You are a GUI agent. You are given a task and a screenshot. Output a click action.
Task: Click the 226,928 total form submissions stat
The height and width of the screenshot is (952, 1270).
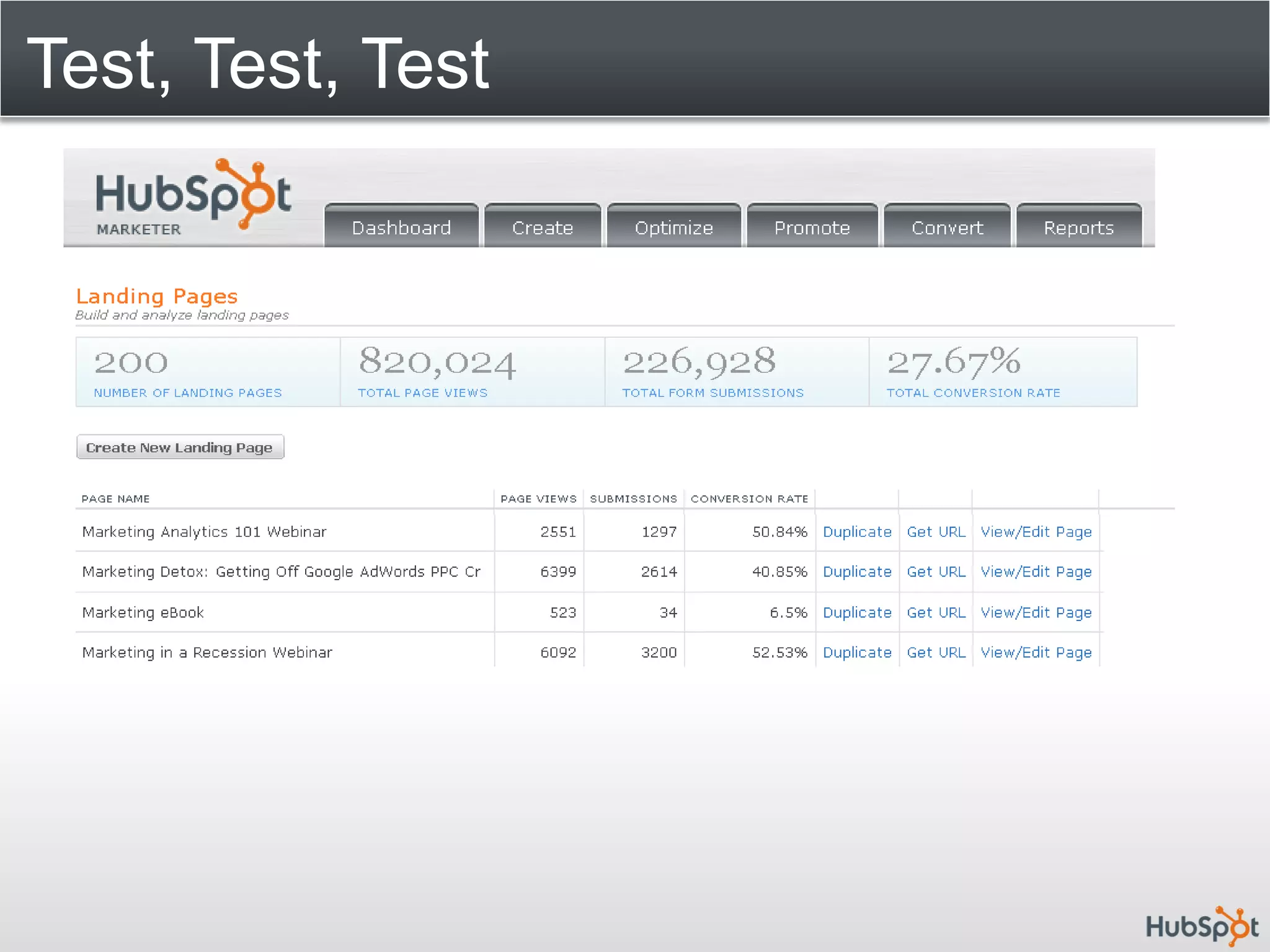pyautogui.click(x=736, y=372)
